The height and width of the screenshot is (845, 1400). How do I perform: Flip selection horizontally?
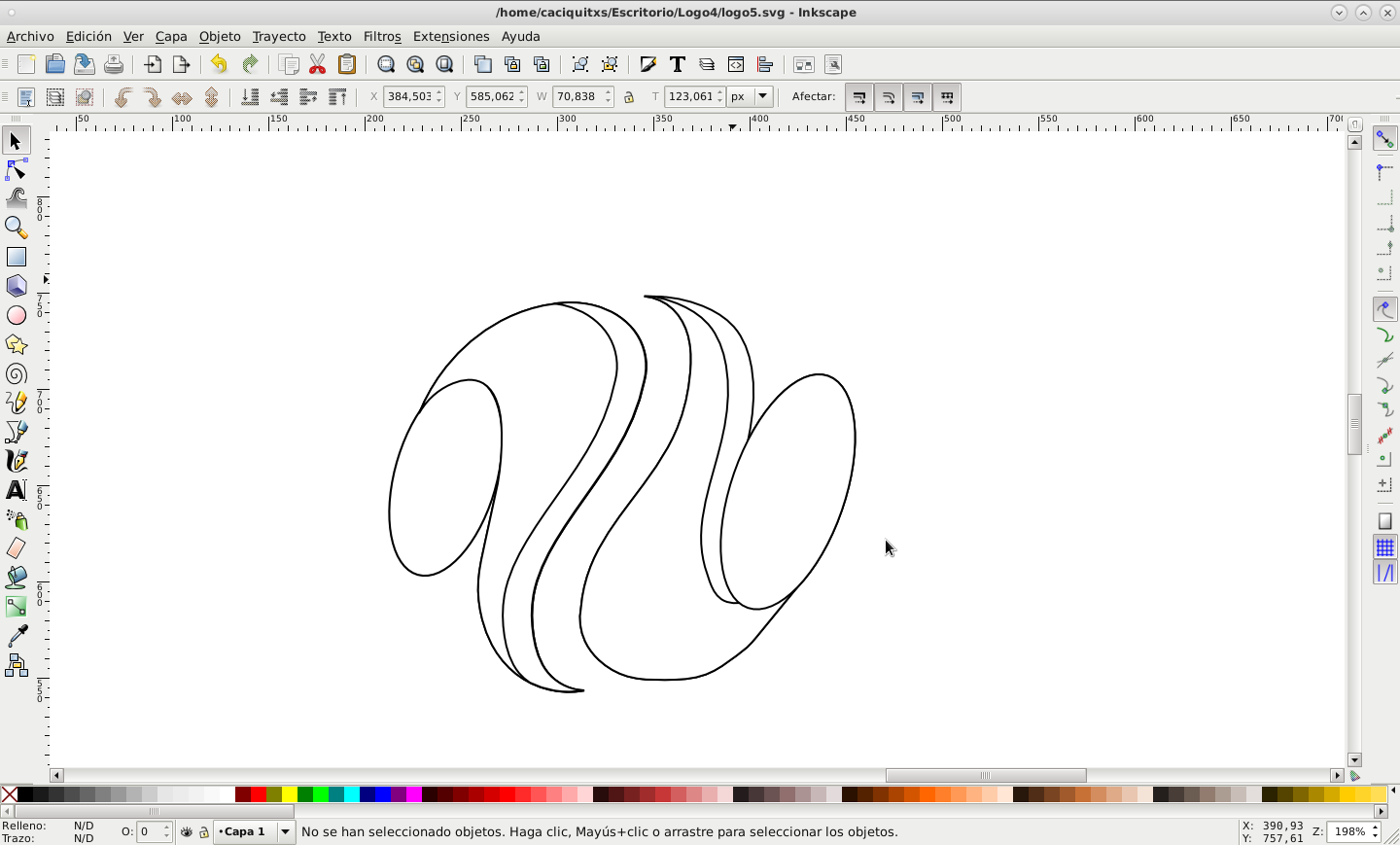182,97
